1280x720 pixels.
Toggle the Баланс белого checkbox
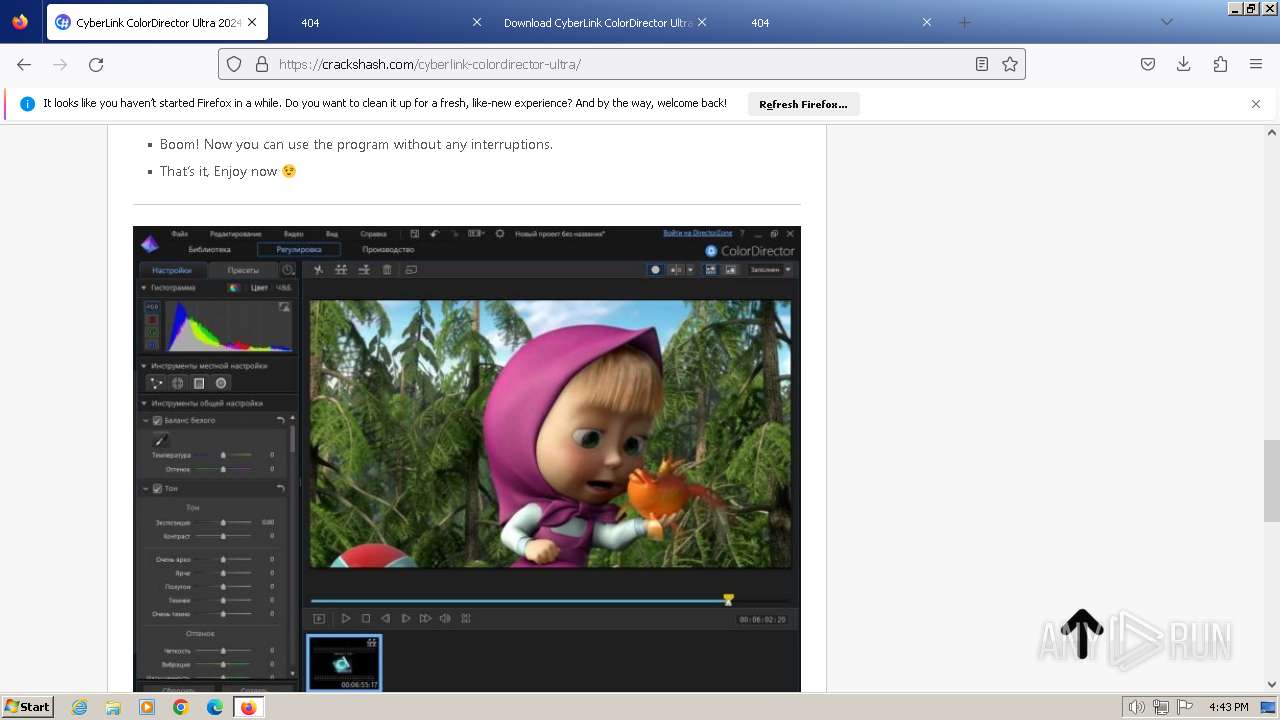pos(157,421)
